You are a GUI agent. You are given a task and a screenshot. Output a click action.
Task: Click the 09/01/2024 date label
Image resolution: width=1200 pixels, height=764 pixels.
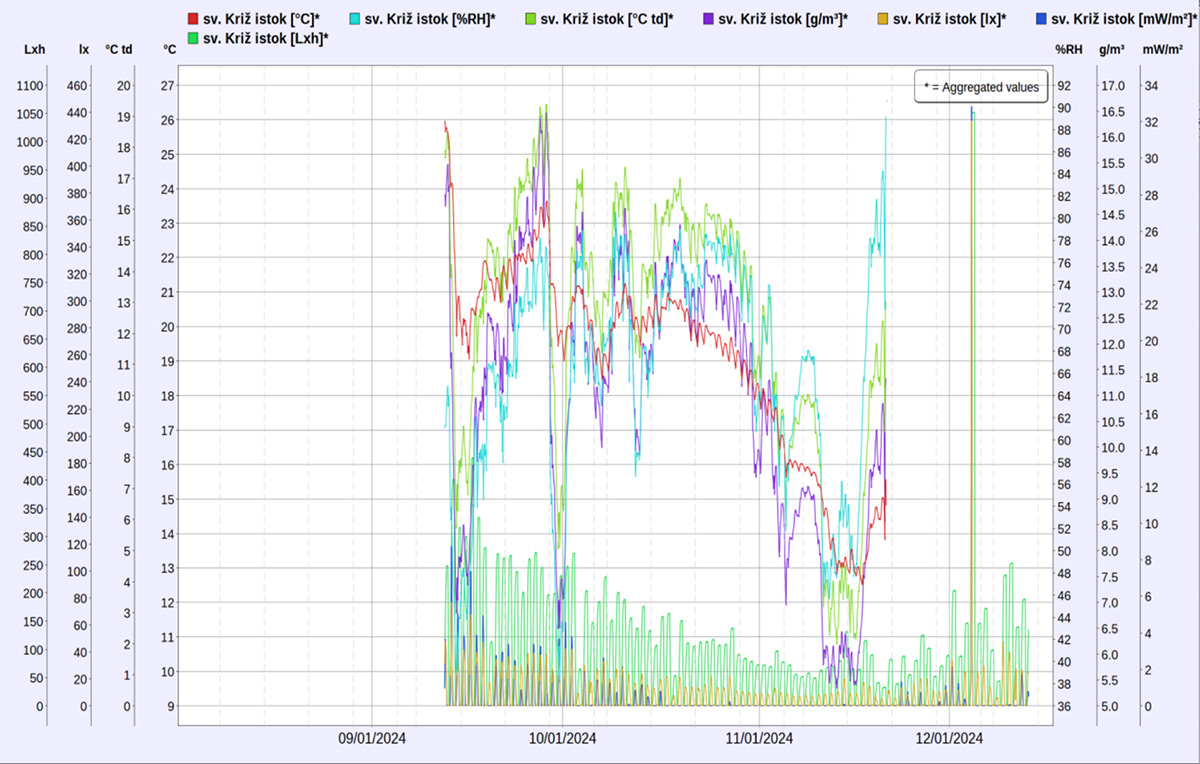click(x=372, y=738)
